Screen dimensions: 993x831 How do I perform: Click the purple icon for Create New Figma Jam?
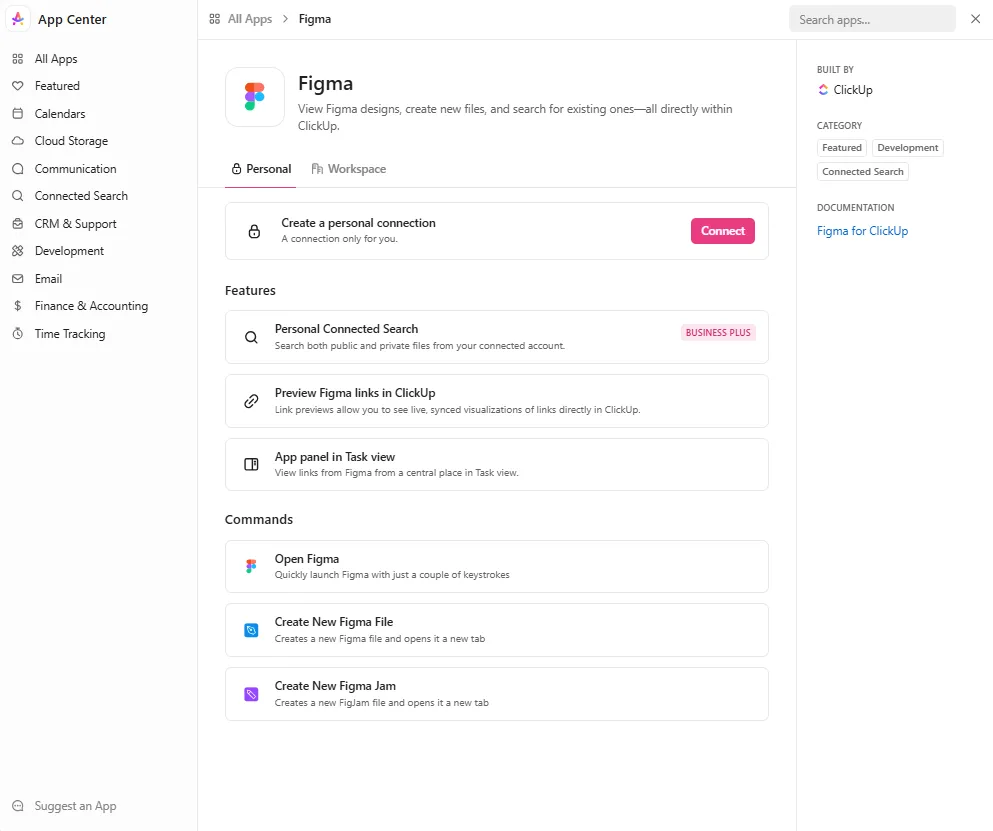point(251,694)
